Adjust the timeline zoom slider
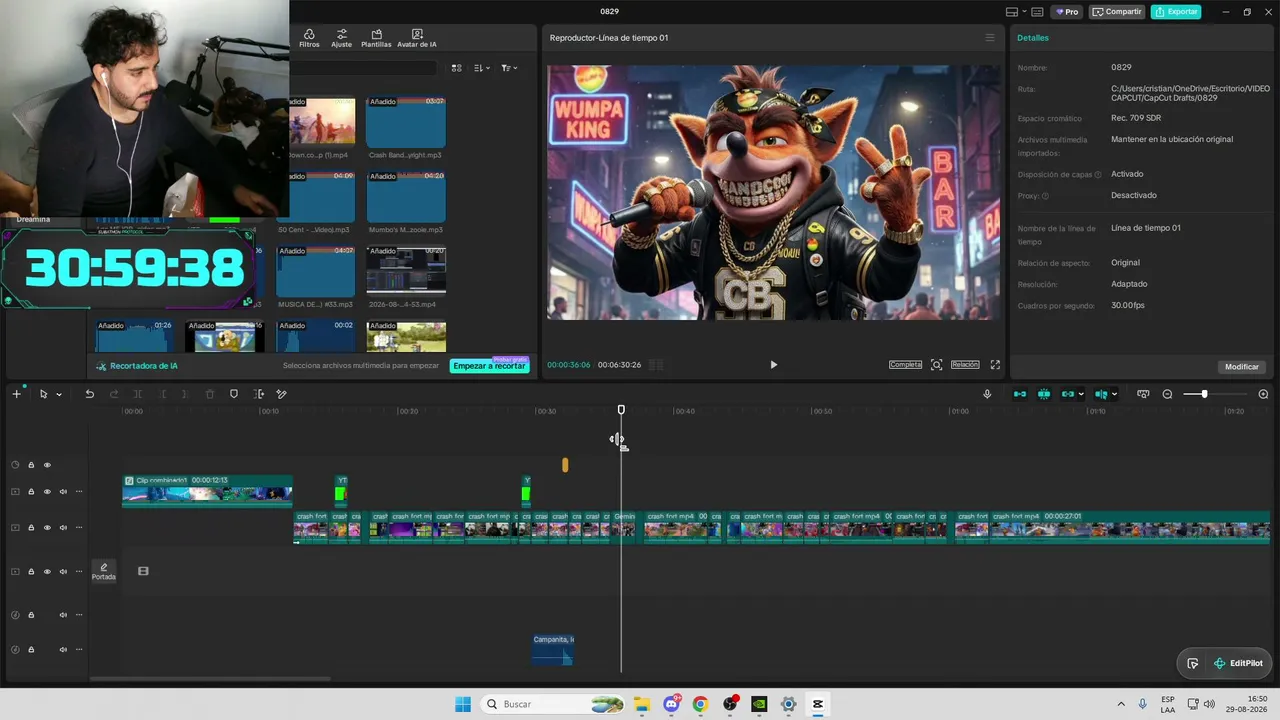 (1204, 394)
